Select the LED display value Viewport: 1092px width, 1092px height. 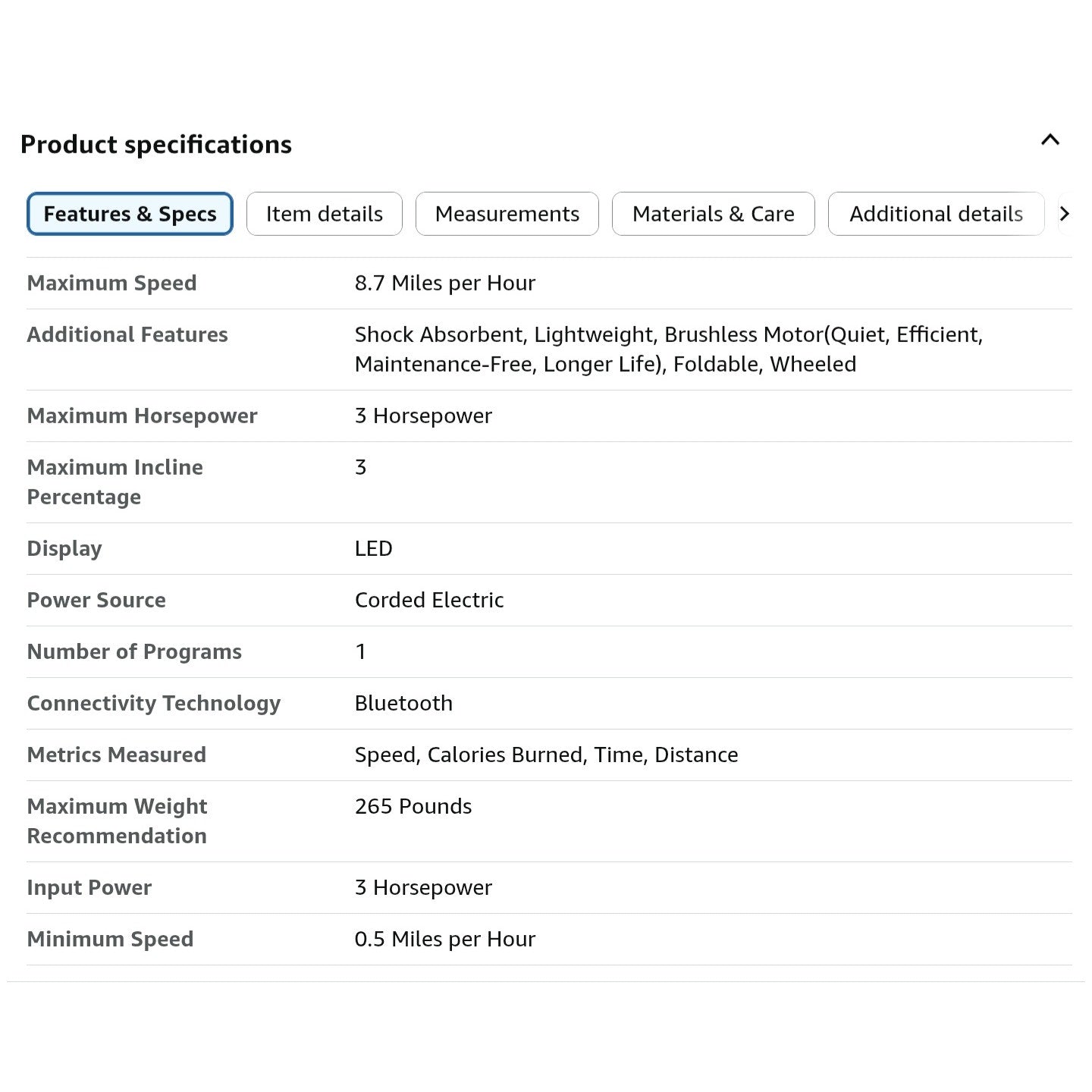coord(373,548)
